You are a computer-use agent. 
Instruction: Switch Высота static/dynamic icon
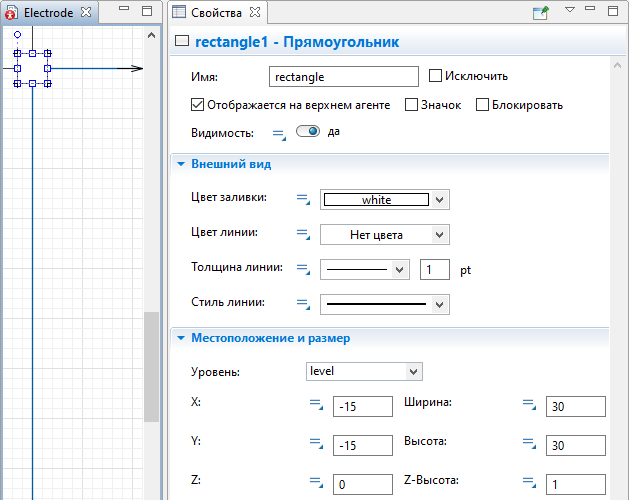pos(529,443)
